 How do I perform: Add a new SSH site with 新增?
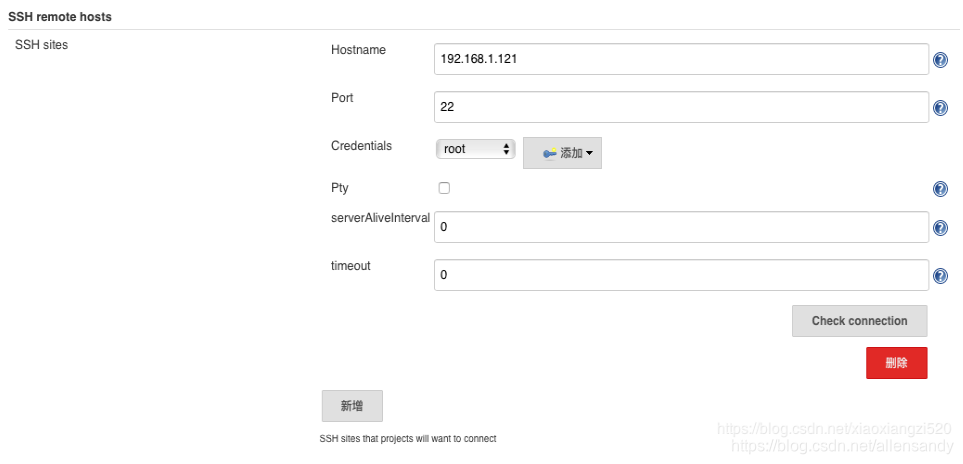tap(352, 406)
